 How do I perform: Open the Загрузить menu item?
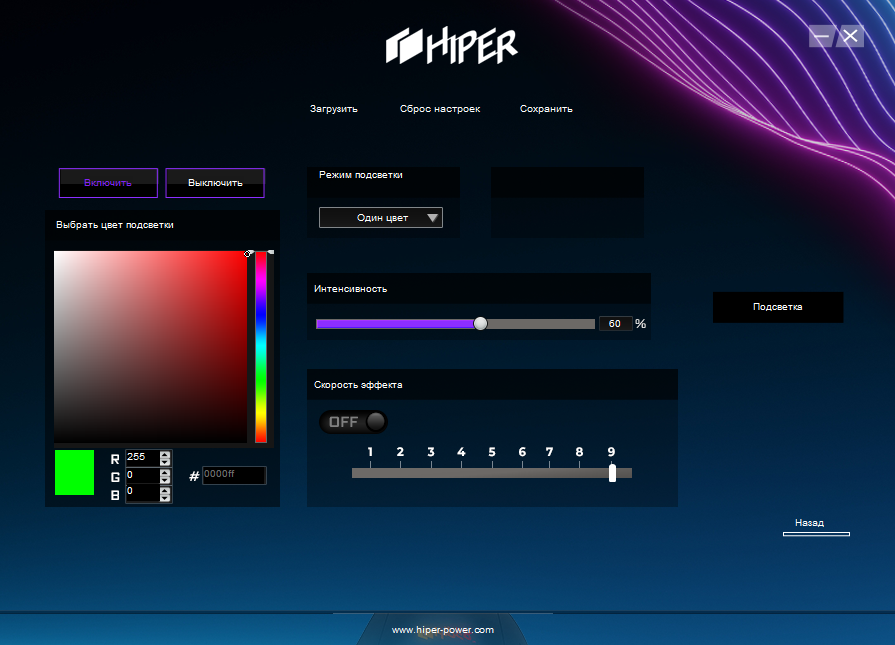point(333,108)
